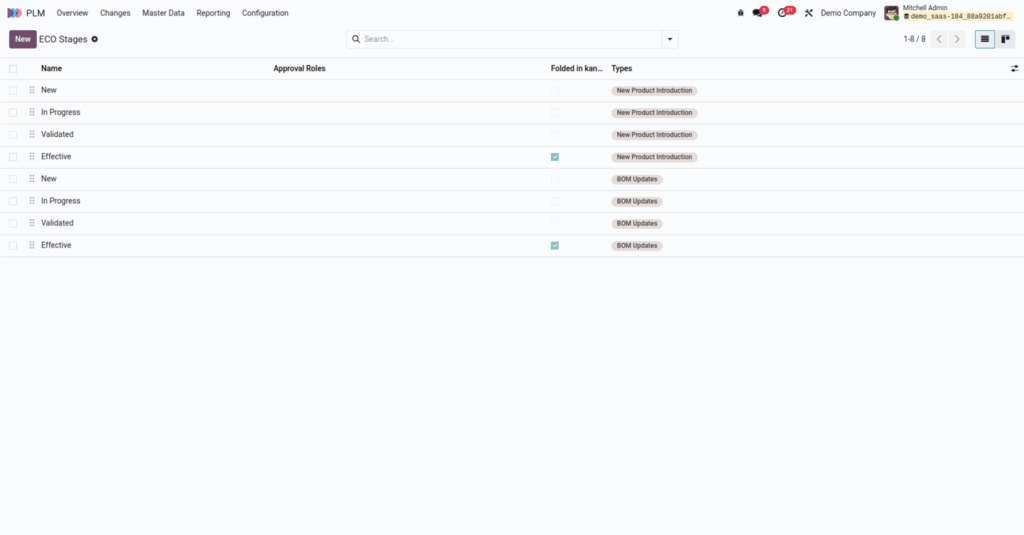Open the first In Progress stage
Viewport: 1024px width, 535px height.
[x=61, y=112]
